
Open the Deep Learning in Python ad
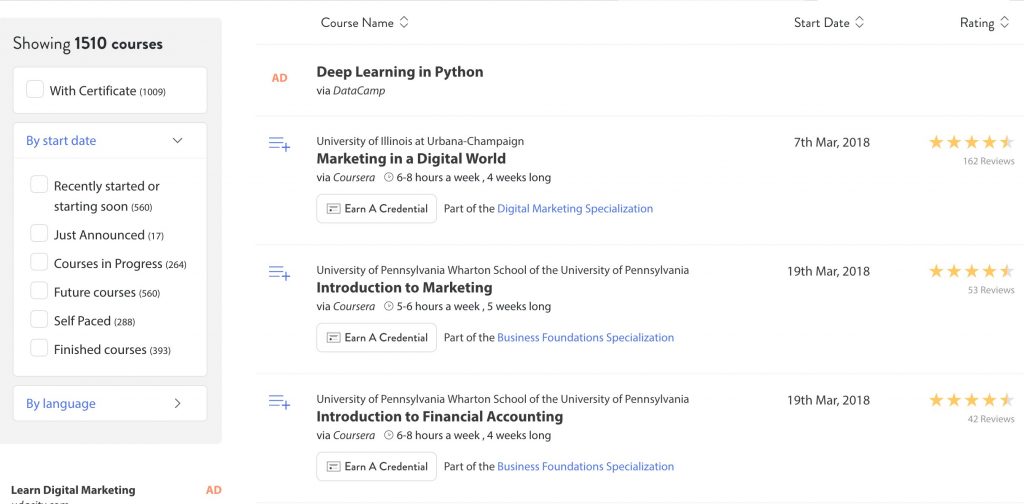400,72
